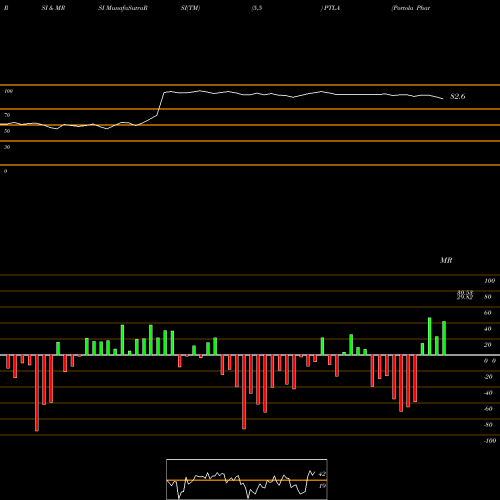This screenshot has height=500, width=500.
Task: Click the '-60' label on MR scale
Action: (488, 409)
